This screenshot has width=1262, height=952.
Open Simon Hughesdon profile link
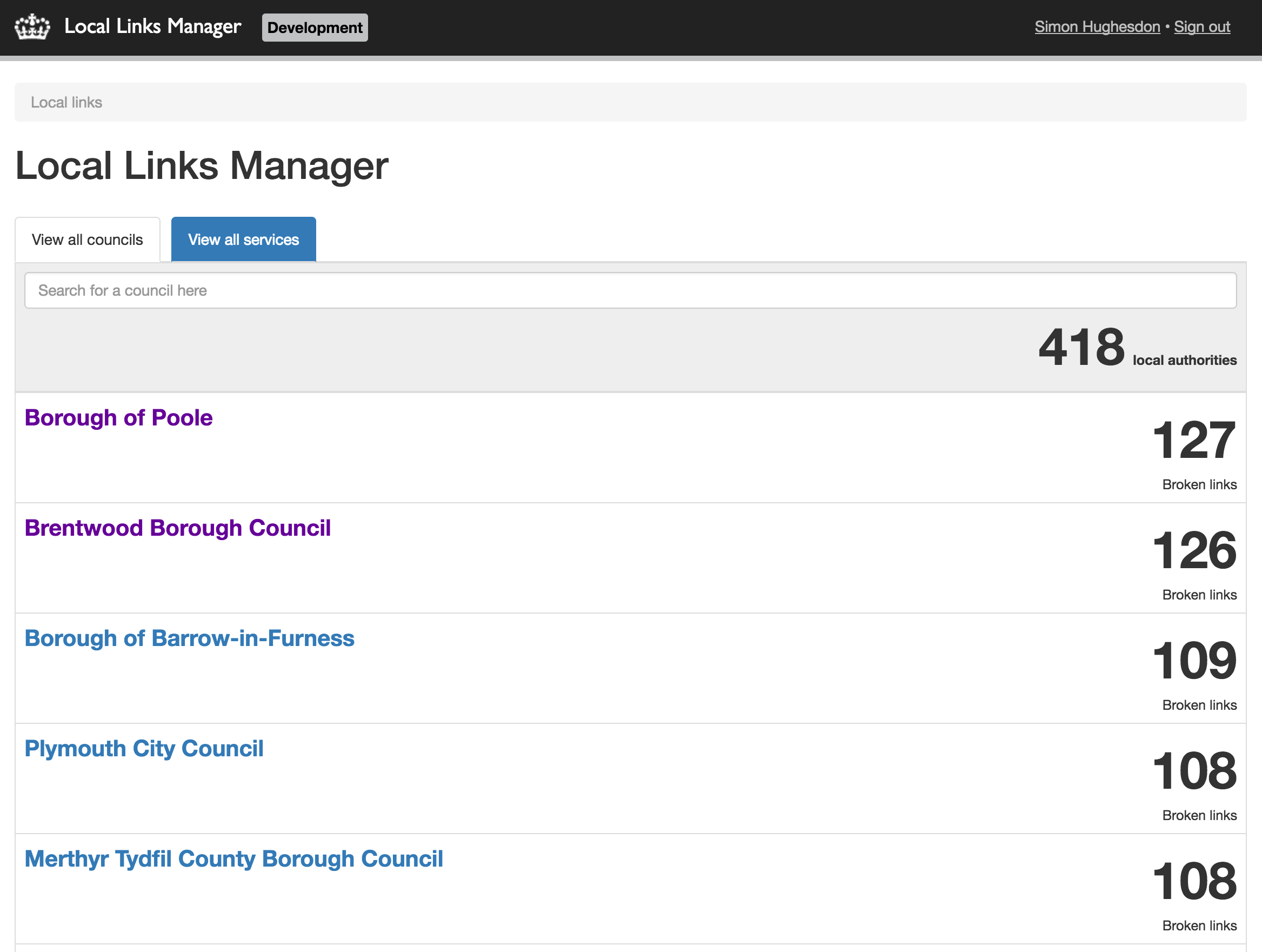pos(1097,27)
